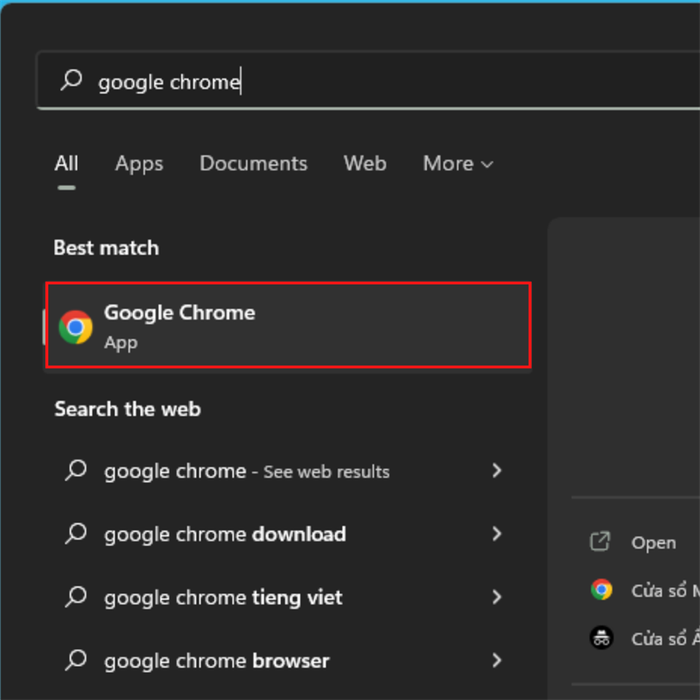
Task: Open the Google Chrome best match result
Action: click(x=288, y=325)
